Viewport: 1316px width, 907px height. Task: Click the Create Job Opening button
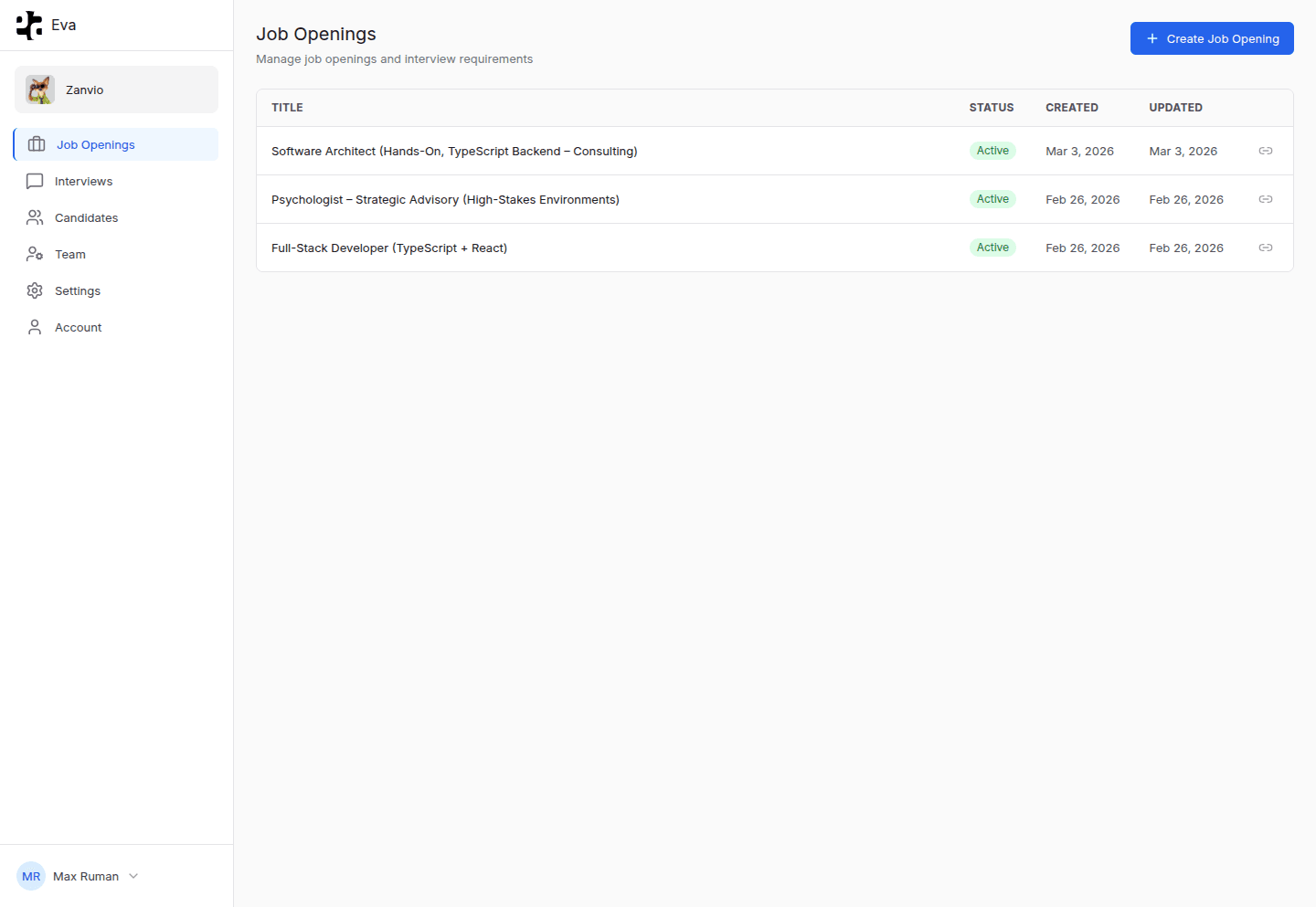pyautogui.click(x=1212, y=38)
